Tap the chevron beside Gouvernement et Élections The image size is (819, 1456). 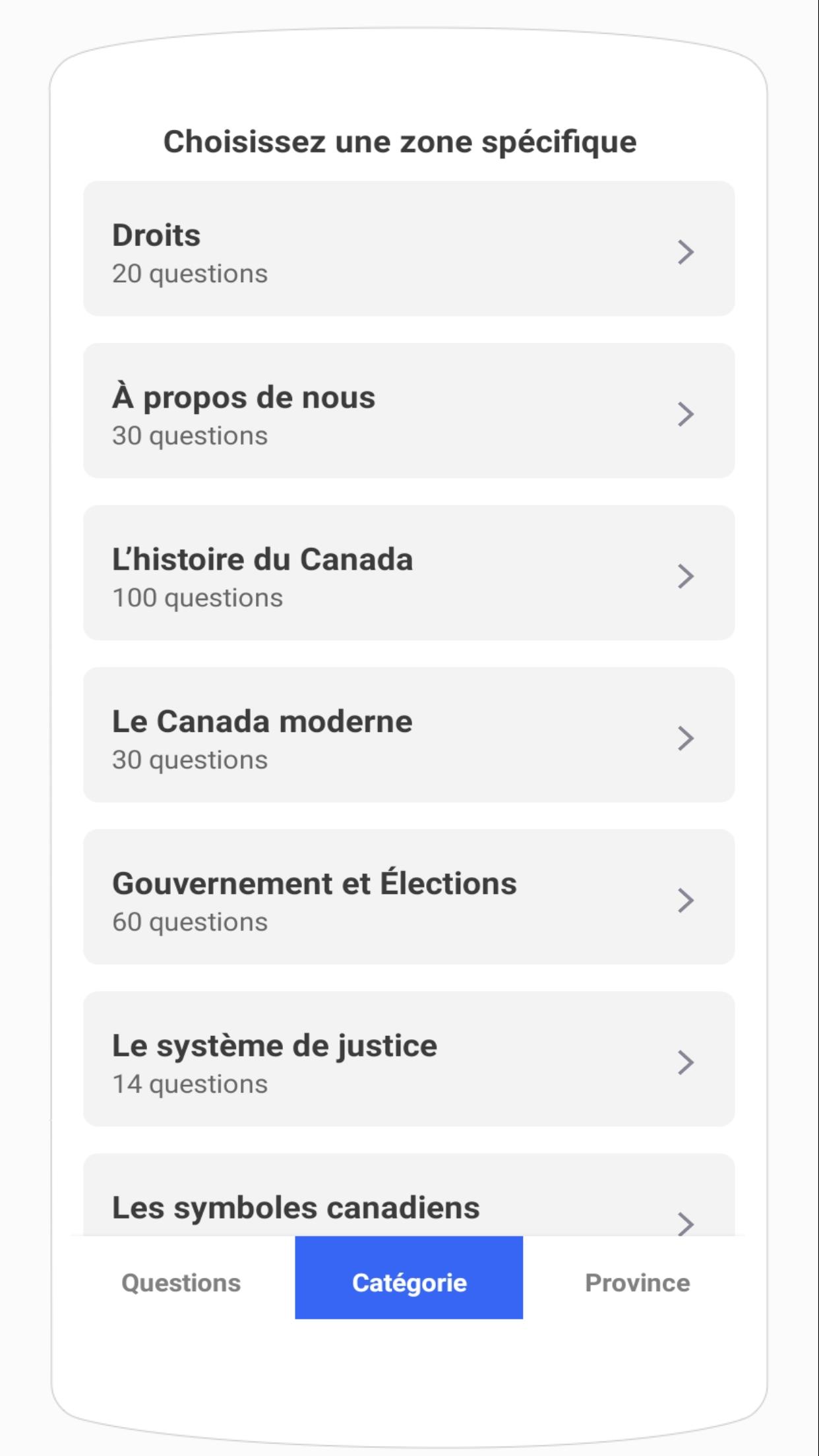(x=686, y=901)
